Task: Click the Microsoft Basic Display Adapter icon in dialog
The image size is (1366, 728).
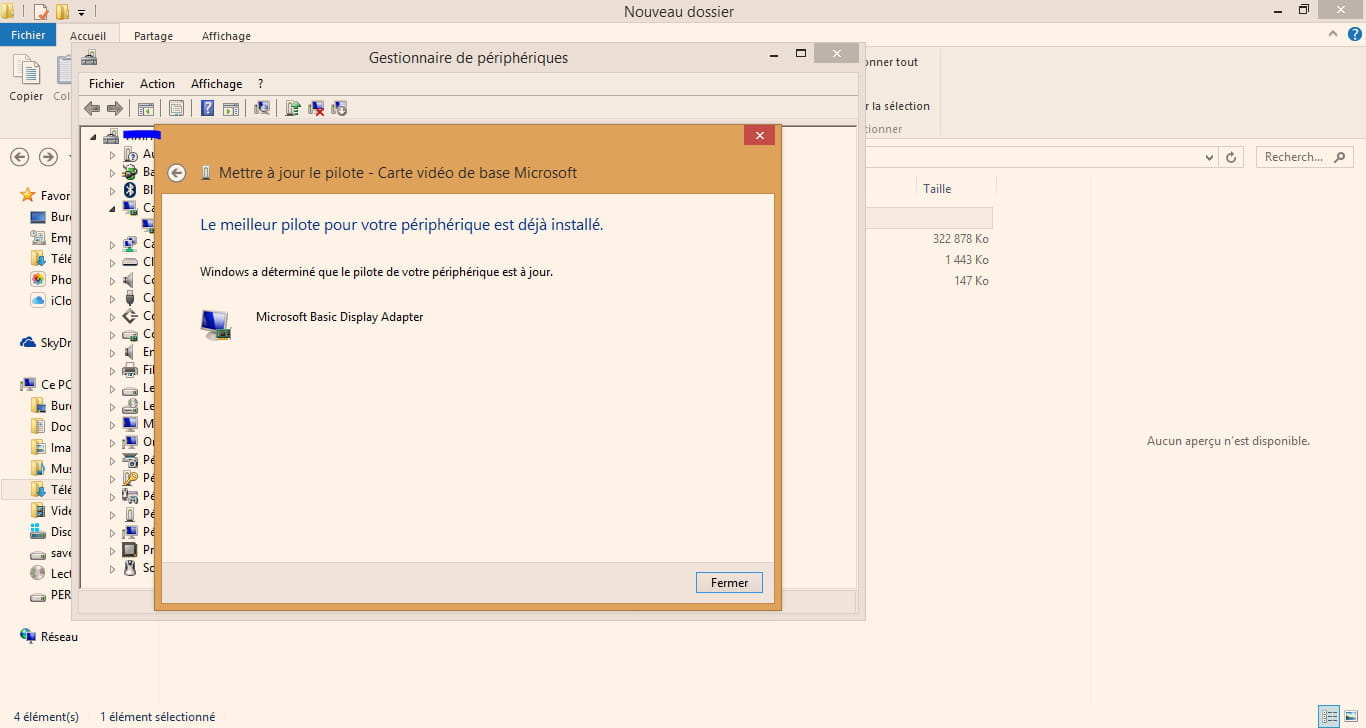Action: [216, 324]
